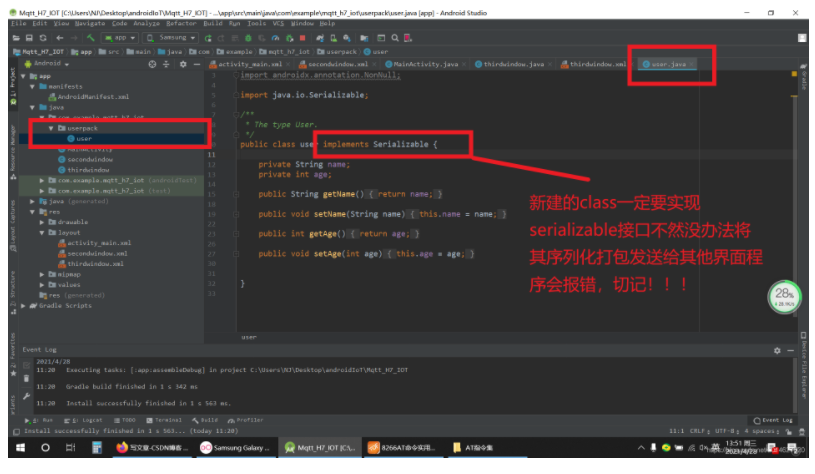
Task: Click the Profile app gauge icon
Action: pyautogui.click(x=275, y=38)
